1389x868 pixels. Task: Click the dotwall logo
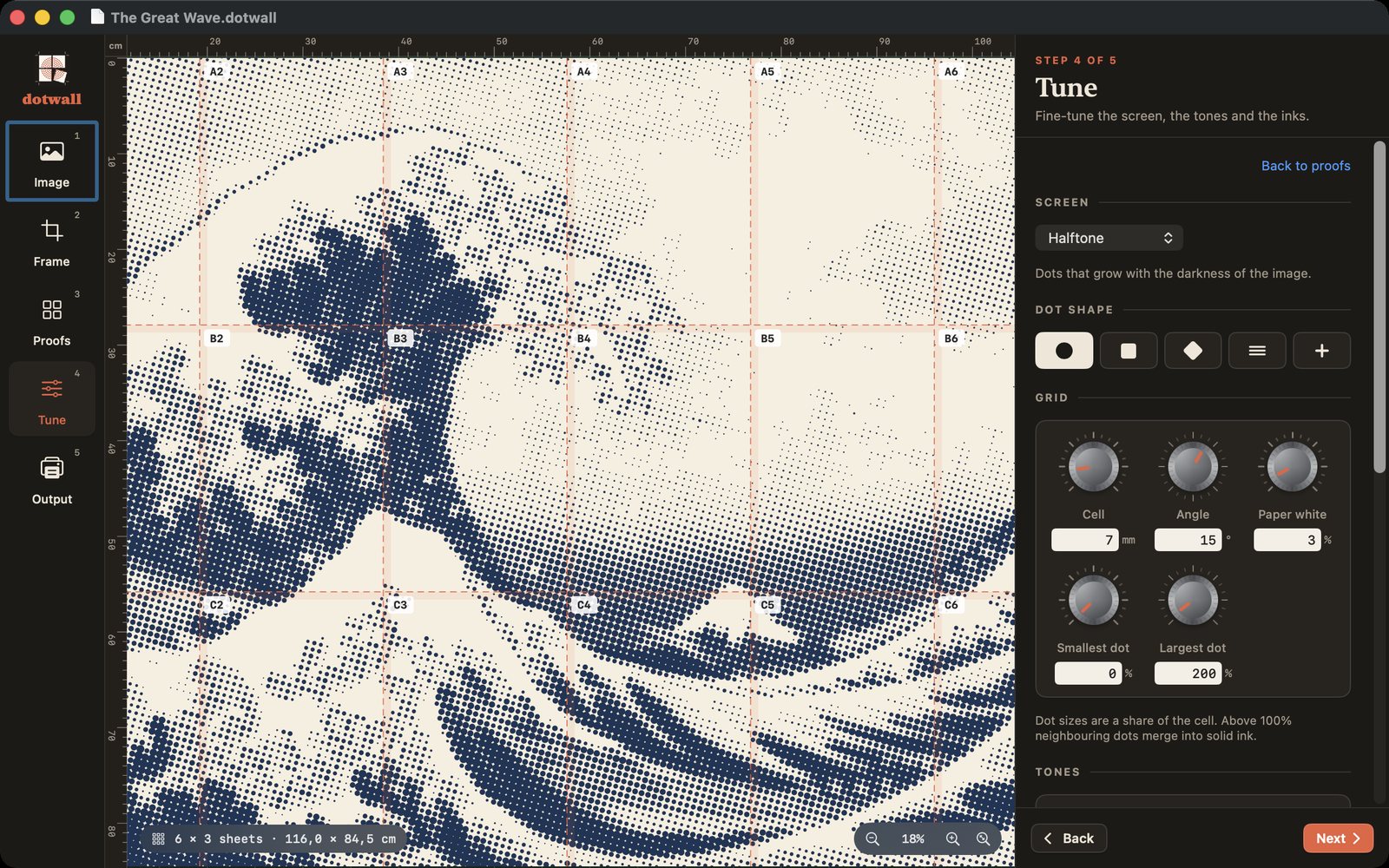click(x=52, y=80)
